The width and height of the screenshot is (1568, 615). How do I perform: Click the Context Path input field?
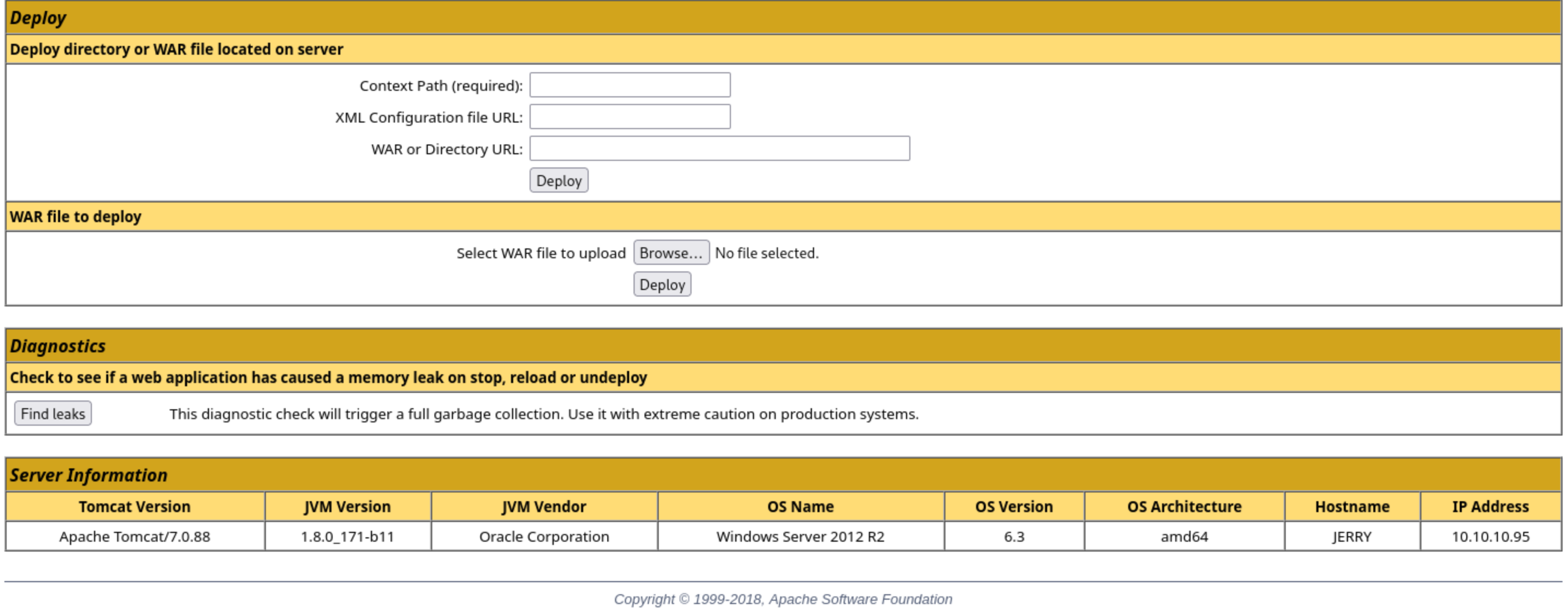coord(629,85)
